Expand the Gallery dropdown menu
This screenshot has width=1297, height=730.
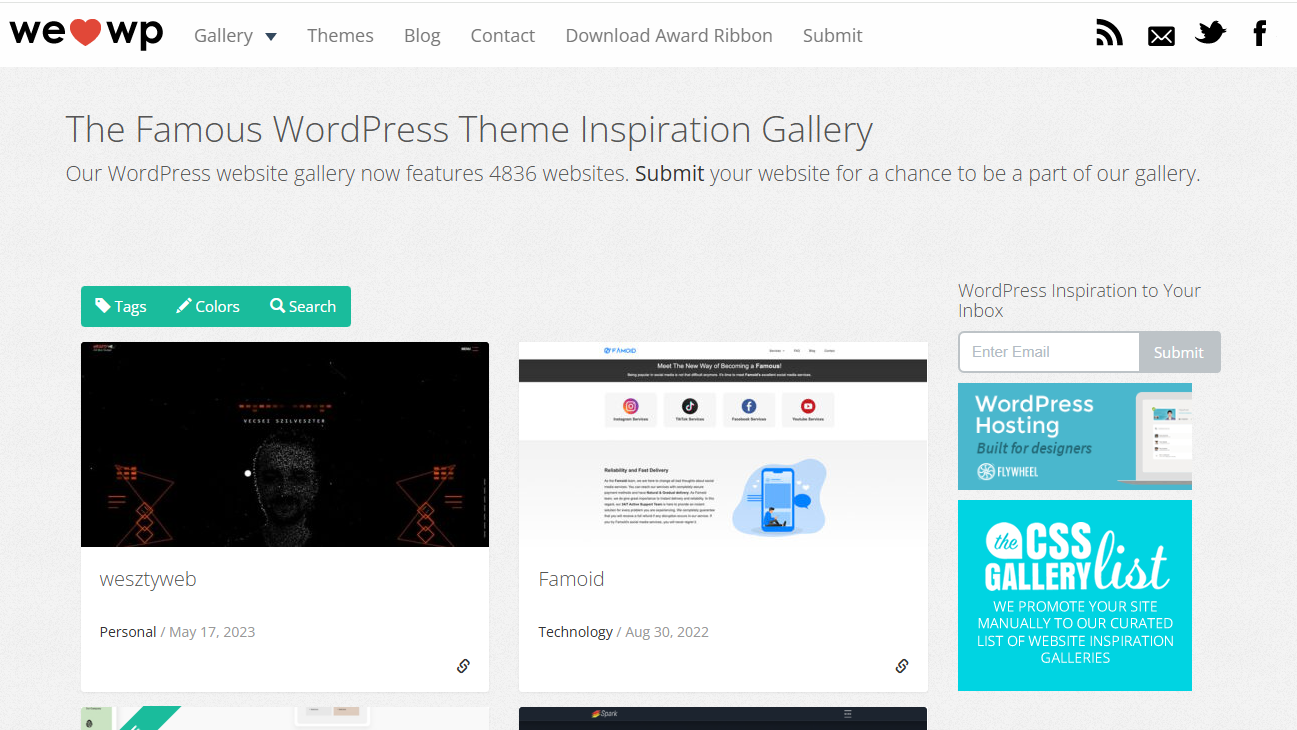click(x=235, y=36)
